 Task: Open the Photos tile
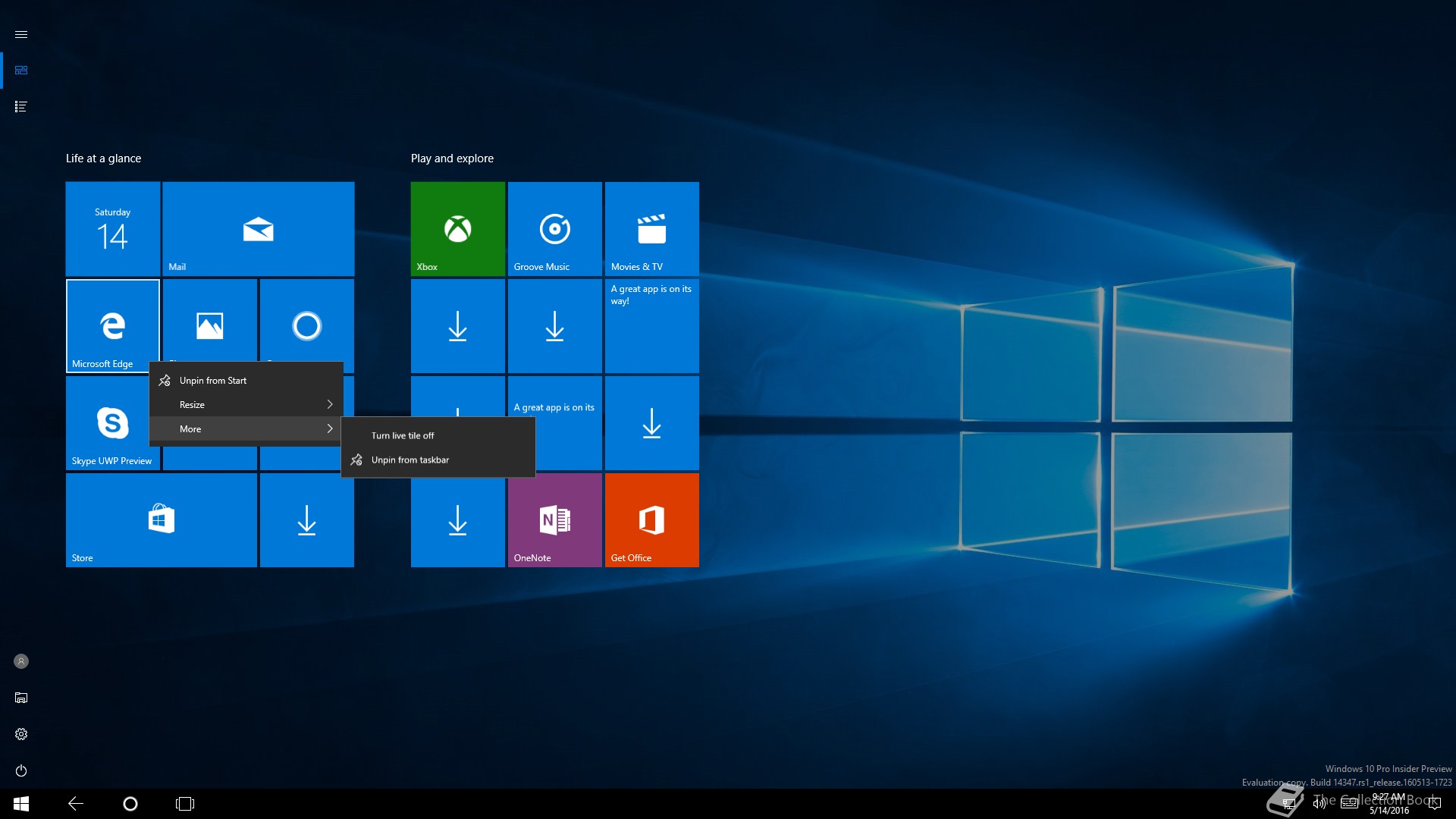[210, 320]
